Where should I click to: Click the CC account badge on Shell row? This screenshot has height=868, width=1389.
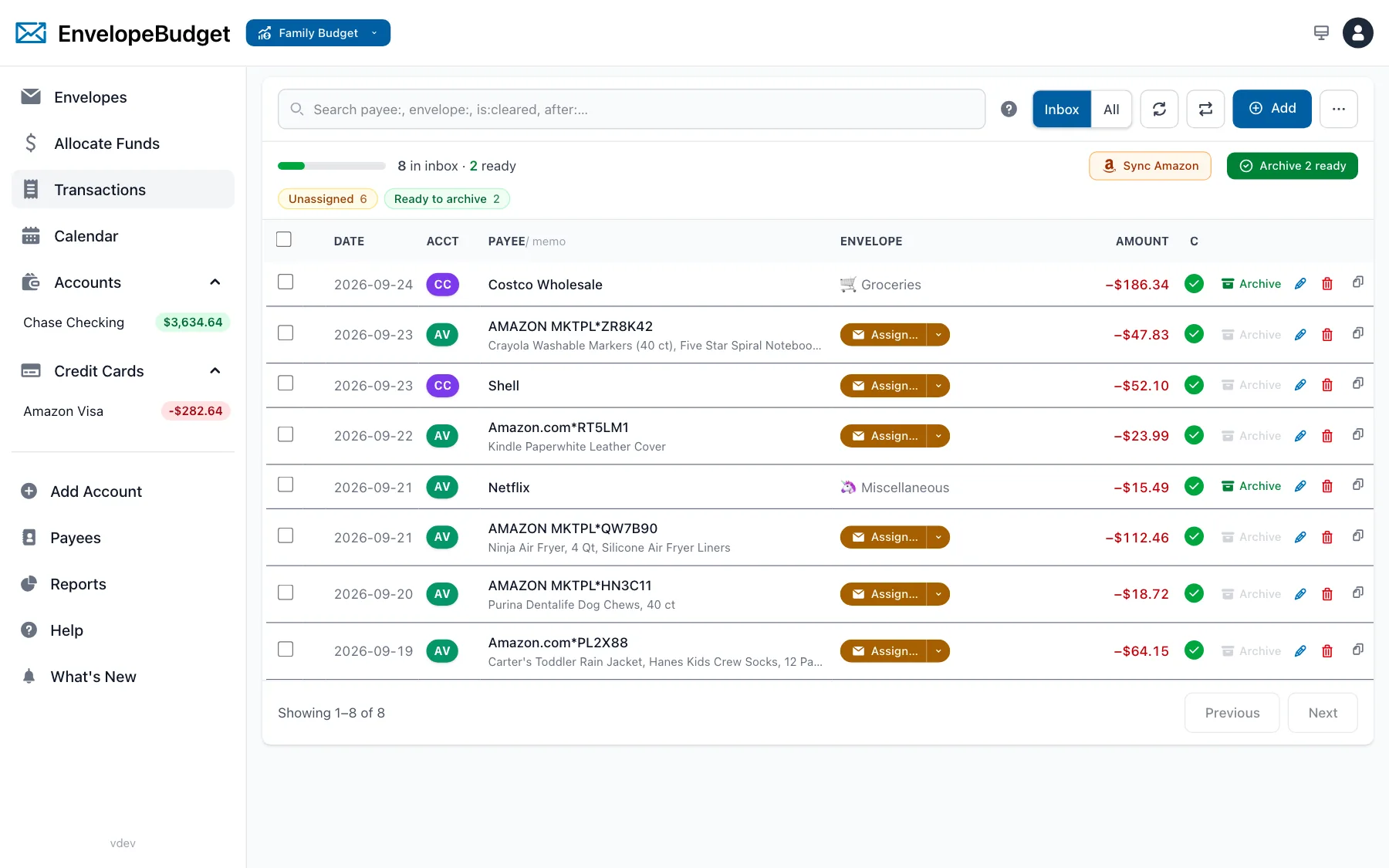tap(443, 386)
